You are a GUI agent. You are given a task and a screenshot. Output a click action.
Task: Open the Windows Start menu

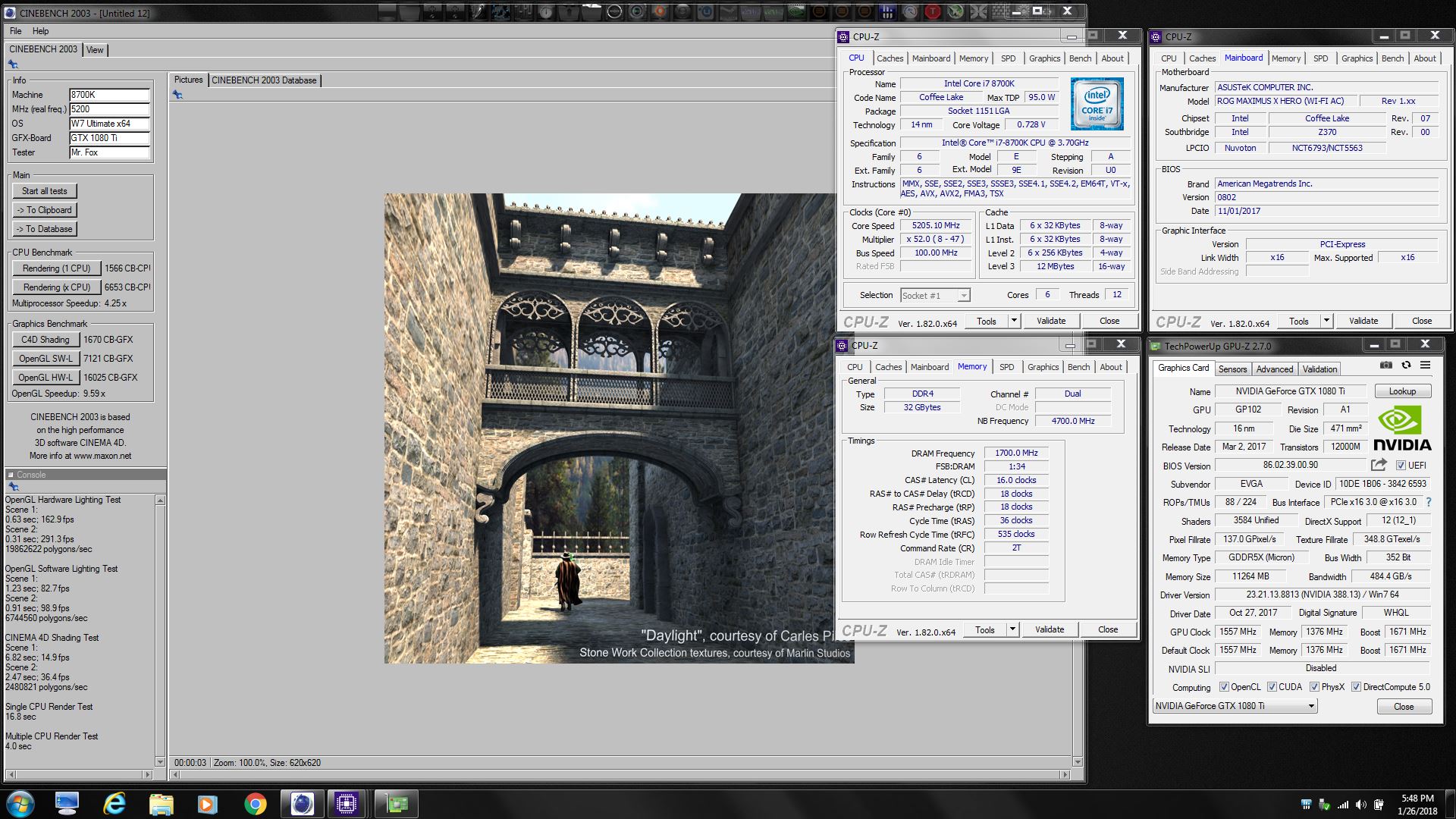[20, 804]
